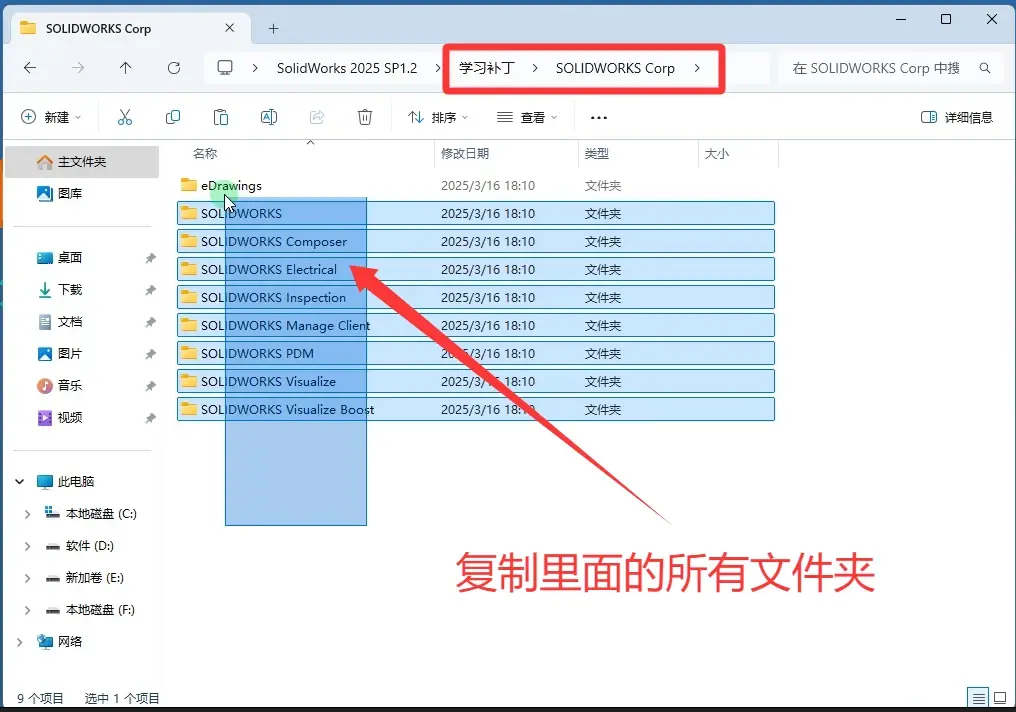
Task: Sort by the 修改日期 column header
Action: coord(465,154)
